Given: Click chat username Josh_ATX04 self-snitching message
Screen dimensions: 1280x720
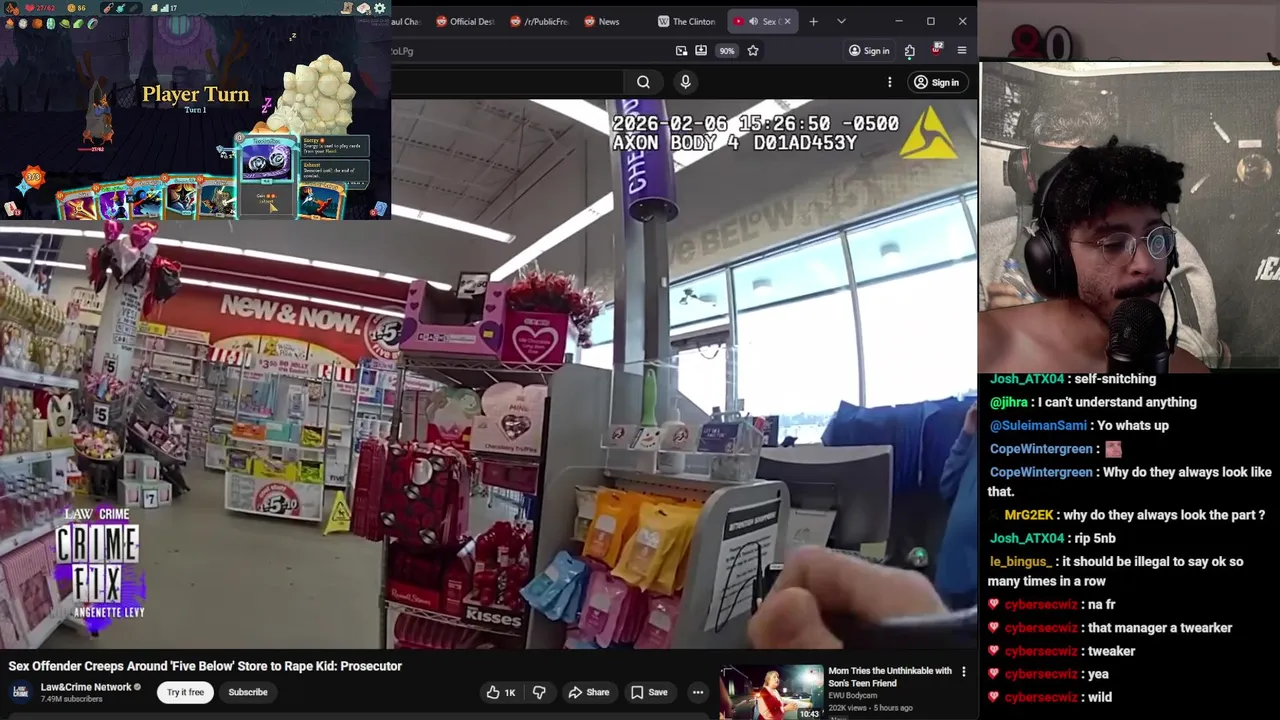Looking at the screenshot, I should [1027, 379].
